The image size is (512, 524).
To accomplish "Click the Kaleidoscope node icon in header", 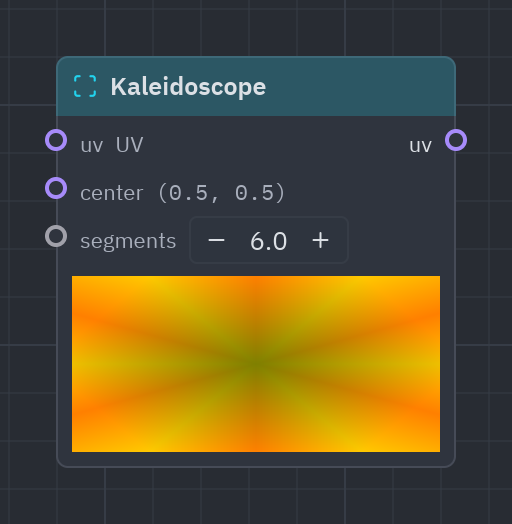I will pos(85,86).
